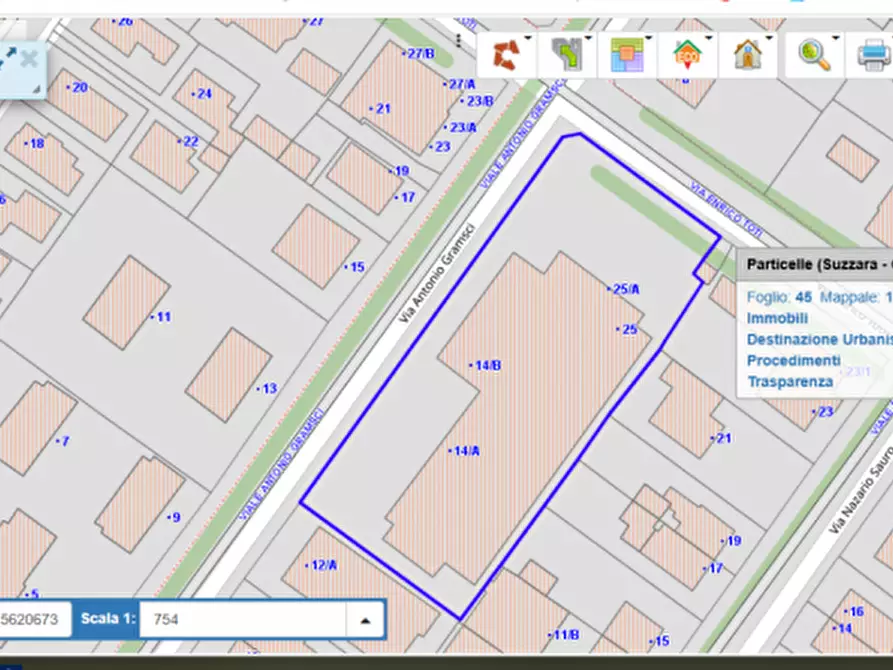Click civic number 22 label

click(x=189, y=141)
